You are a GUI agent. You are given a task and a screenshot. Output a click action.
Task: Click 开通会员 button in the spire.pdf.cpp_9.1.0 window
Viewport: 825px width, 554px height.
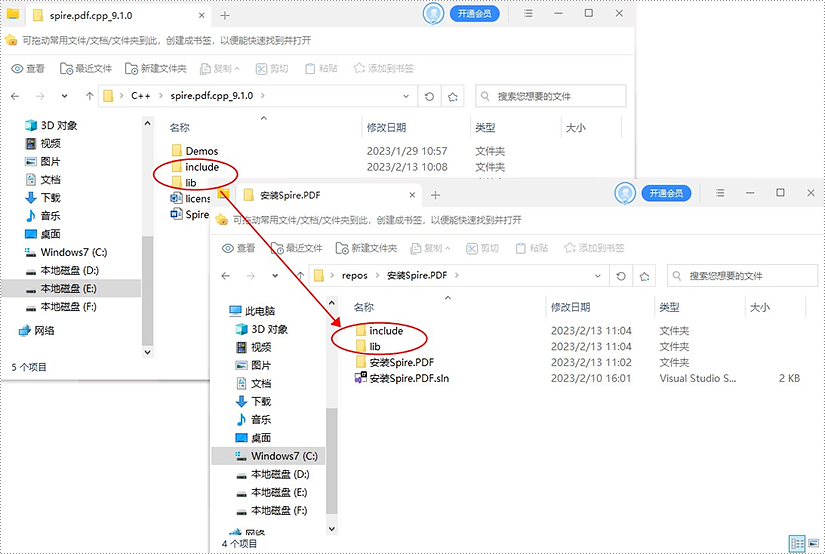point(475,14)
